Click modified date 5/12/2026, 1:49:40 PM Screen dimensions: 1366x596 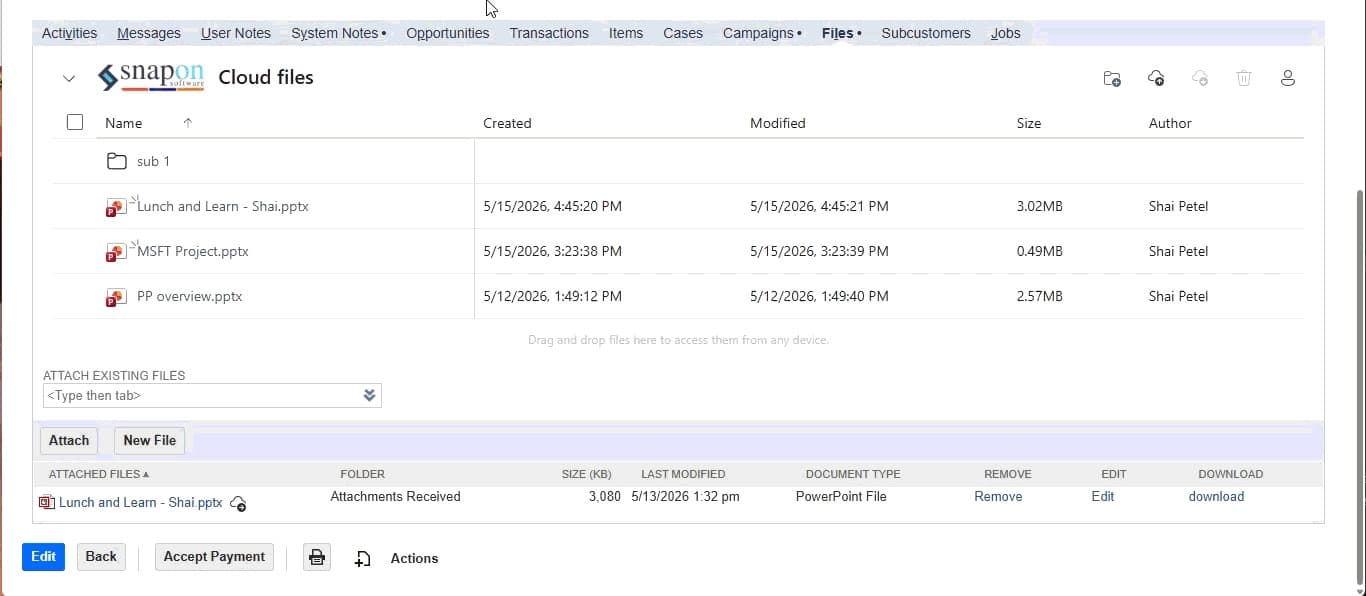pos(819,296)
